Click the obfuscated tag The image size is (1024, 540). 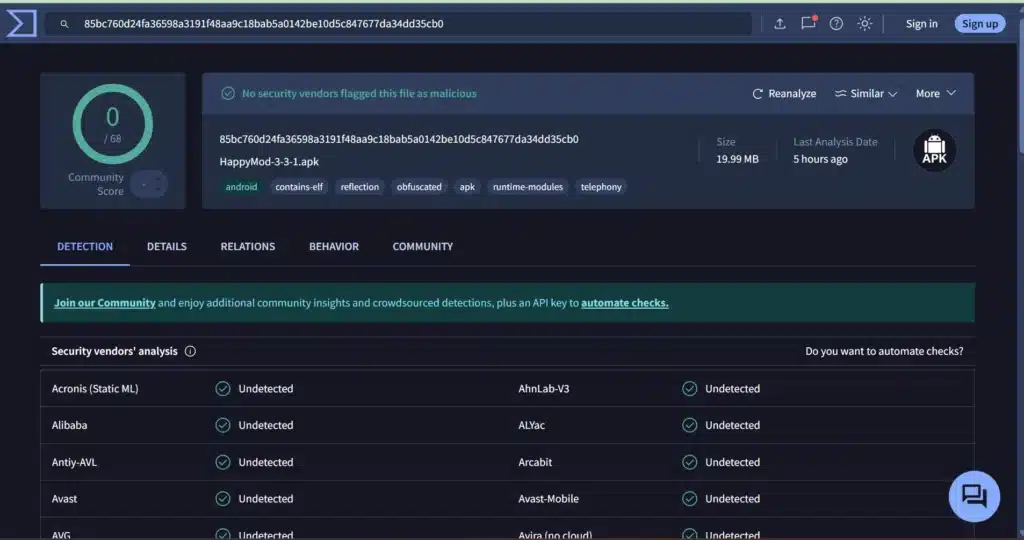point(419,187)
